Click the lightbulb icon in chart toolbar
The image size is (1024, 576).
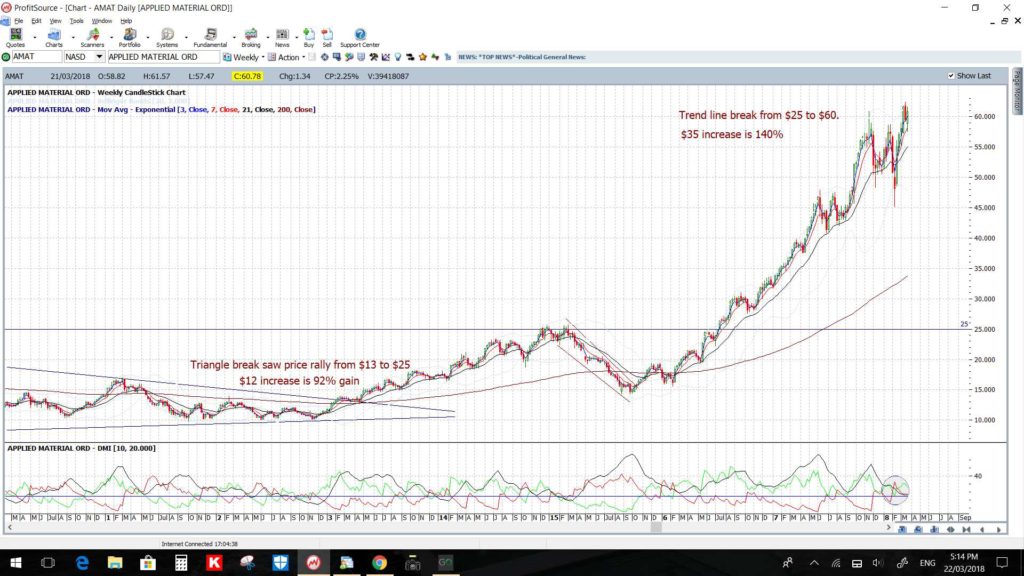(x=398, y=57)
